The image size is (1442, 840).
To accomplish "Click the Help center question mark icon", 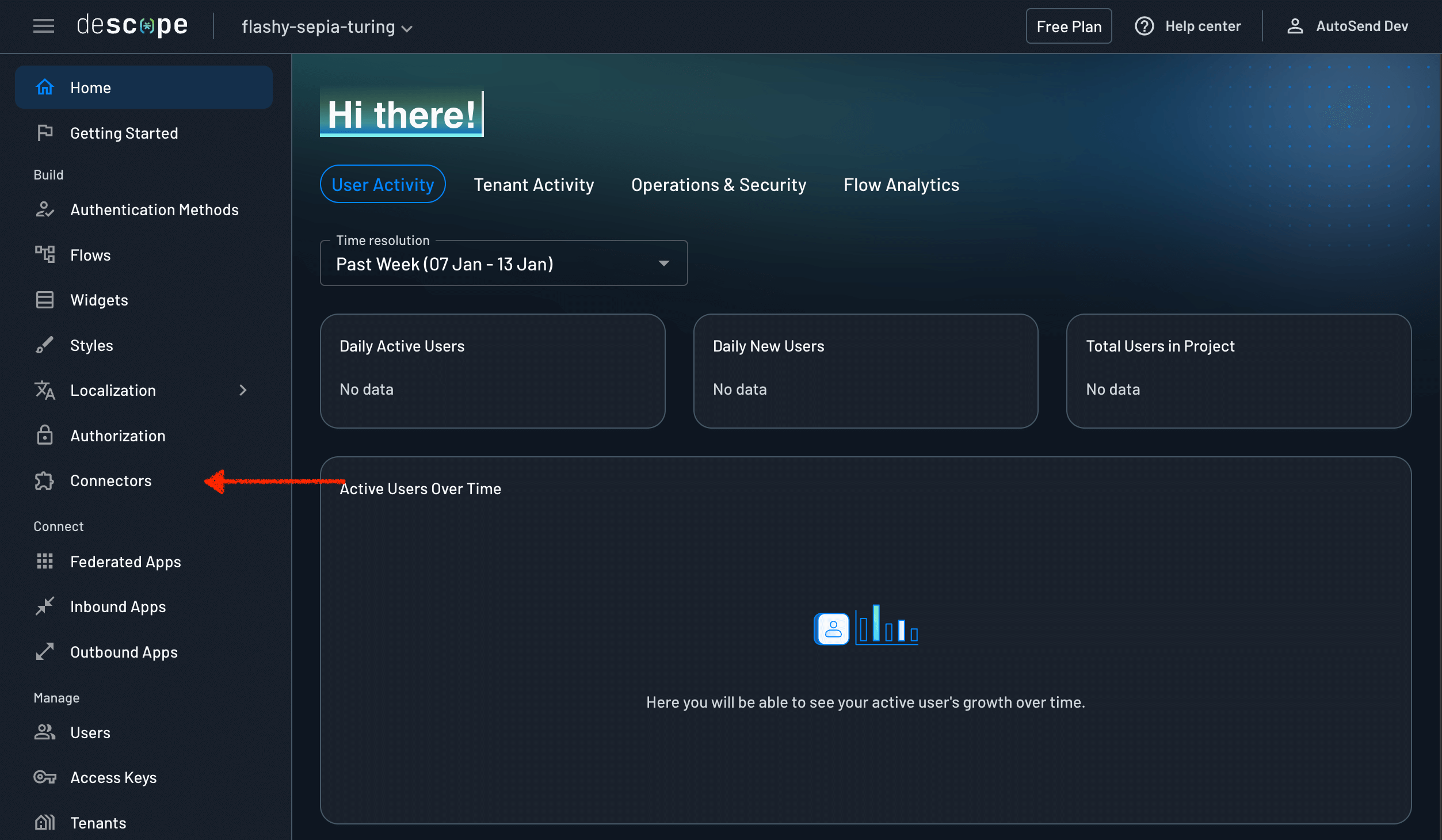I will 1144,26.
